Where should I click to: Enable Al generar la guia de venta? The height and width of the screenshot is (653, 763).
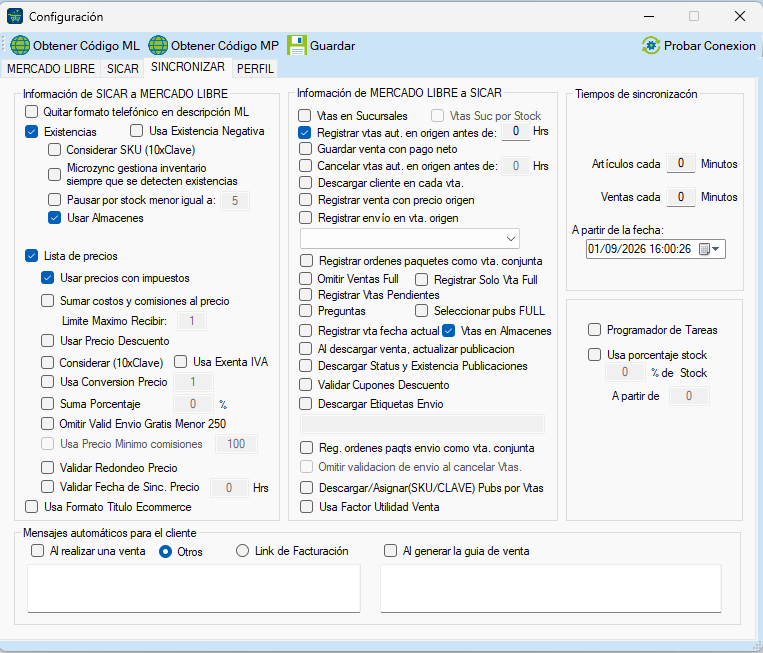390,551
